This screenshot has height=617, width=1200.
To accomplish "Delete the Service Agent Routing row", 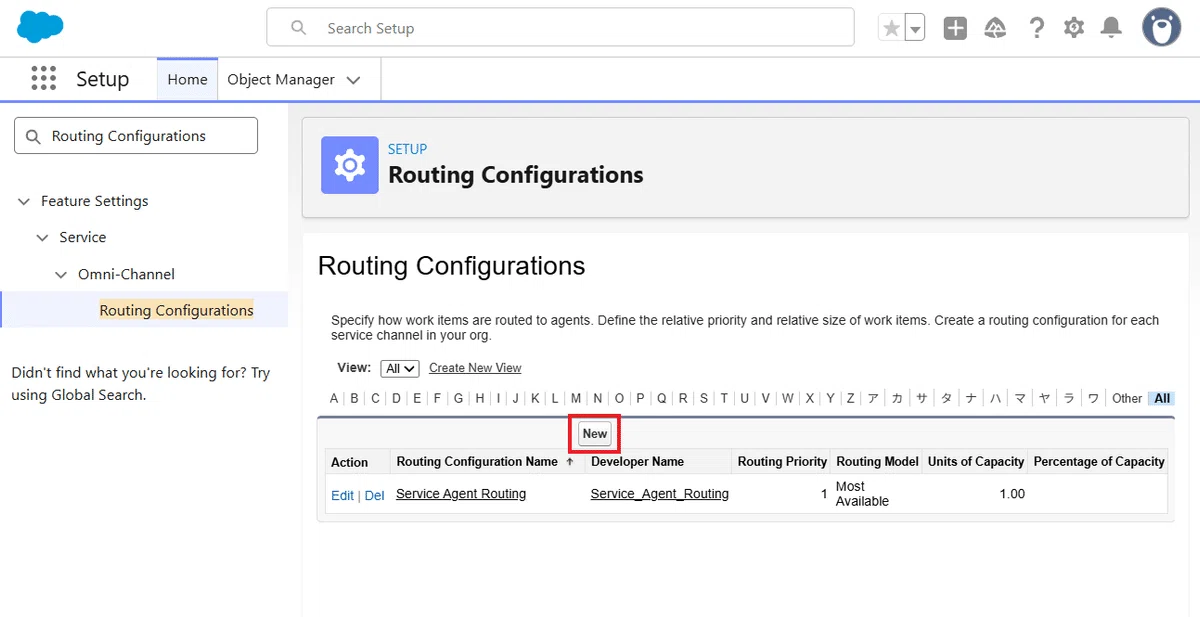I will pos(374,495).
